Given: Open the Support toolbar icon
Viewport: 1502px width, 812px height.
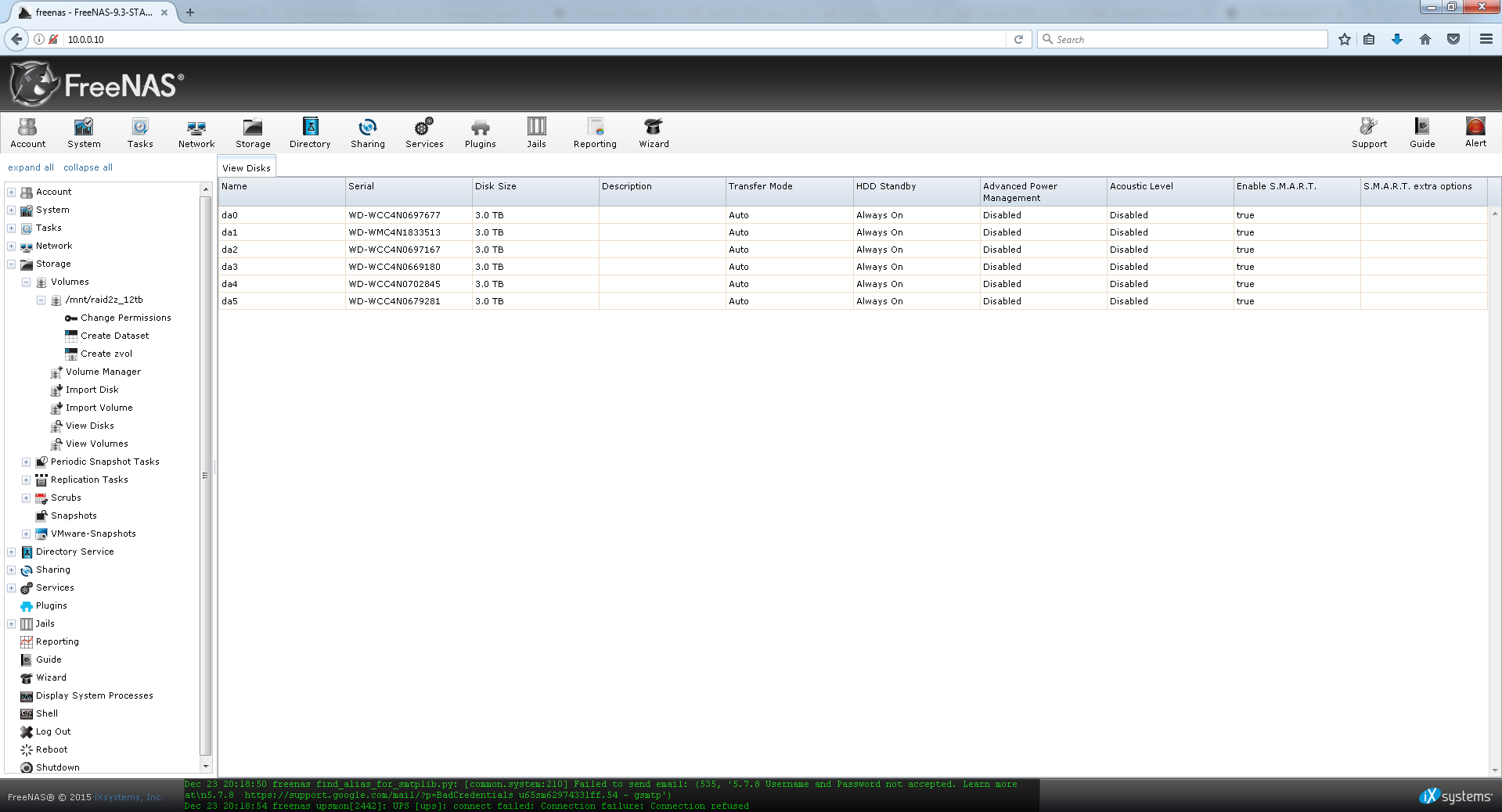Looking at the screenshot, I should pyautogui.click(x=1369, y=132).
